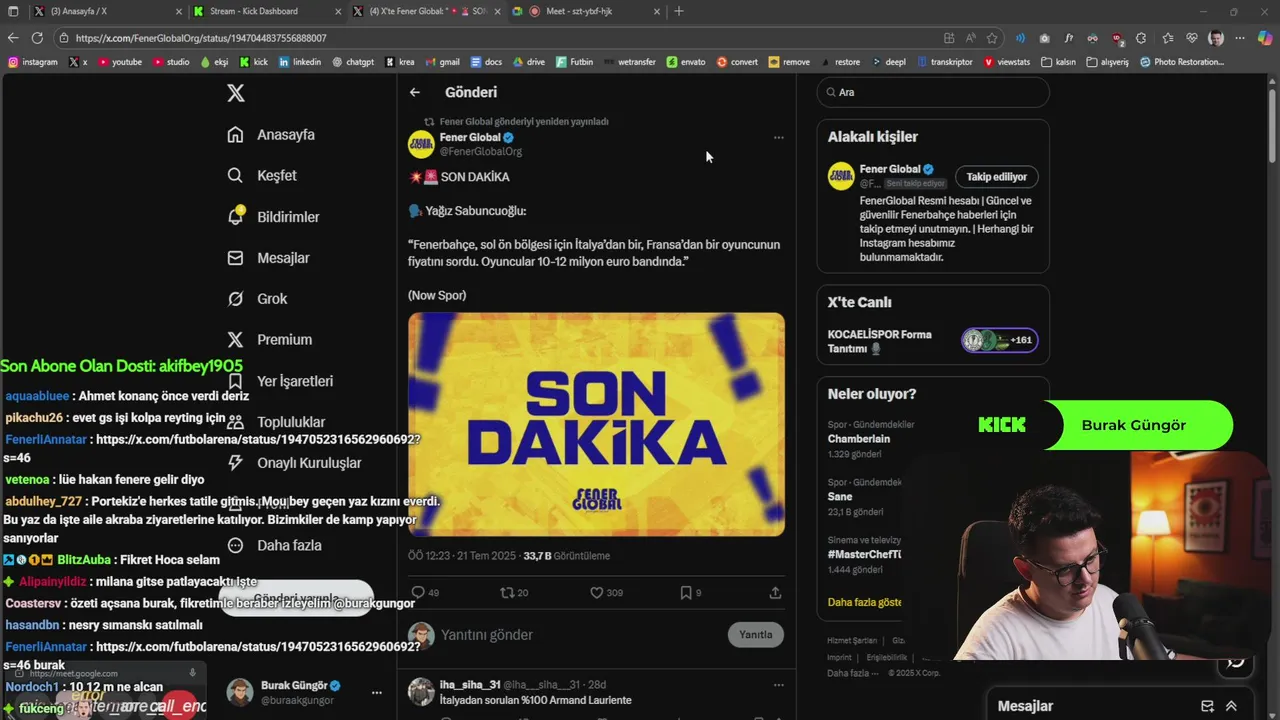Bookmark the tweet with 9 saves
The image size is (1280, 720).
(690, 593)
